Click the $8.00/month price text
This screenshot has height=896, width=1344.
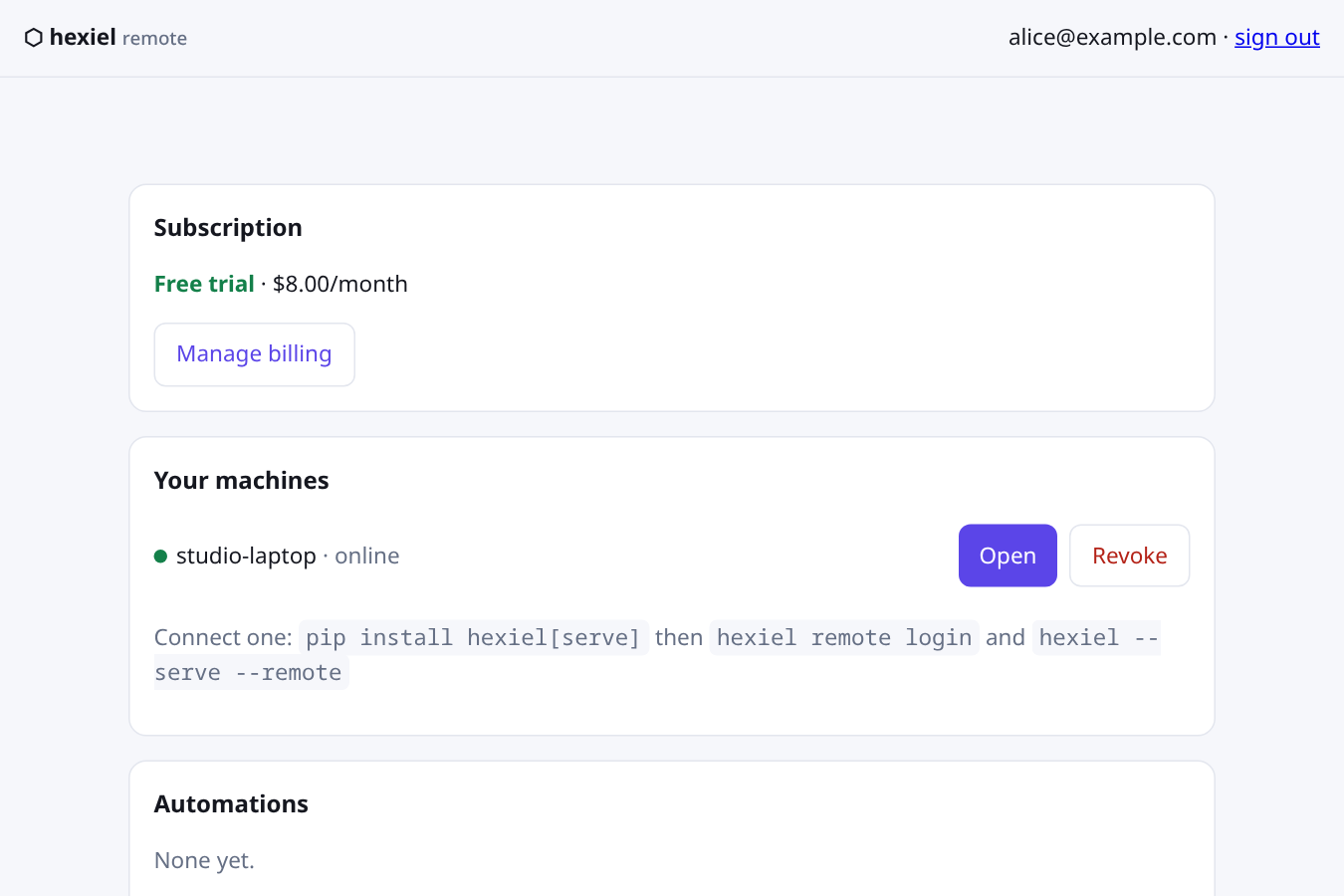pos(340,285)
